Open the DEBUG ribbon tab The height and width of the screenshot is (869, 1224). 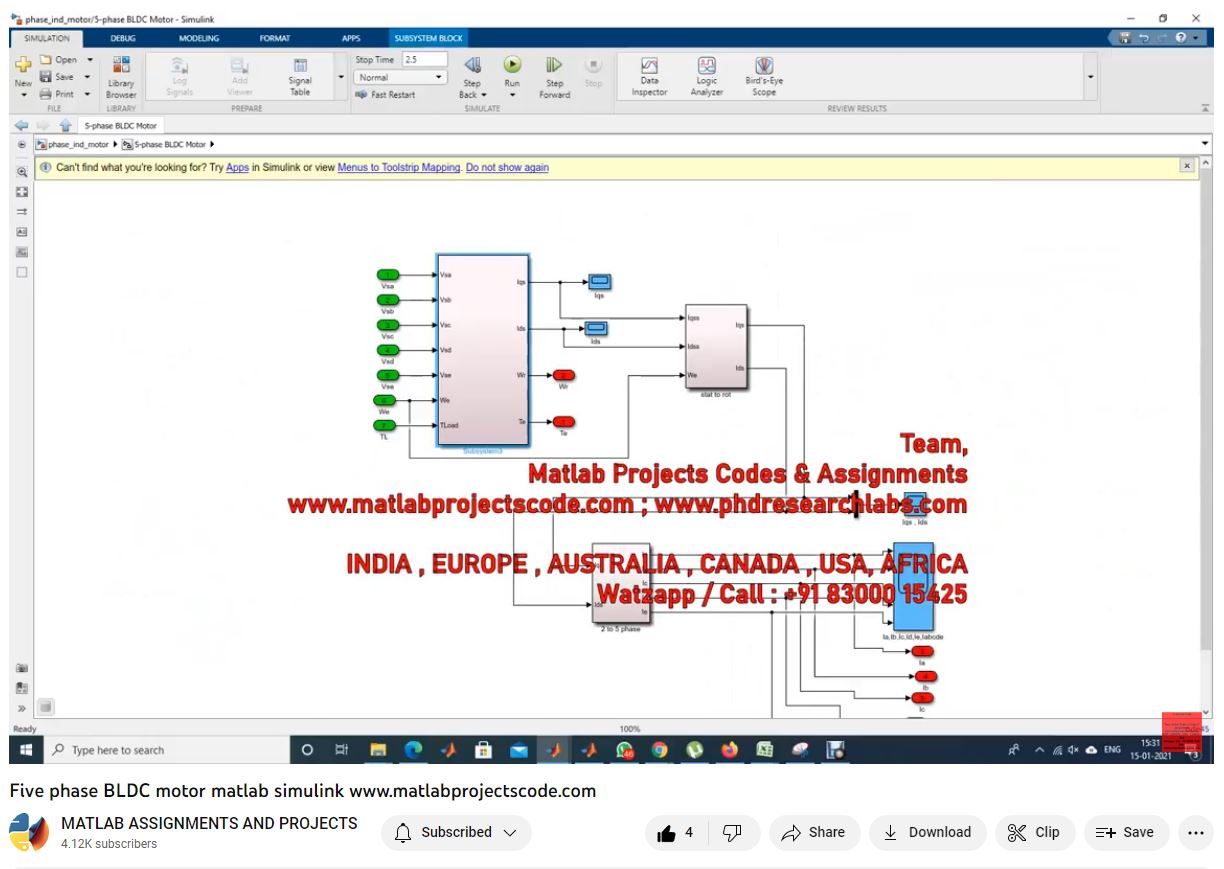tap(123, 38)
